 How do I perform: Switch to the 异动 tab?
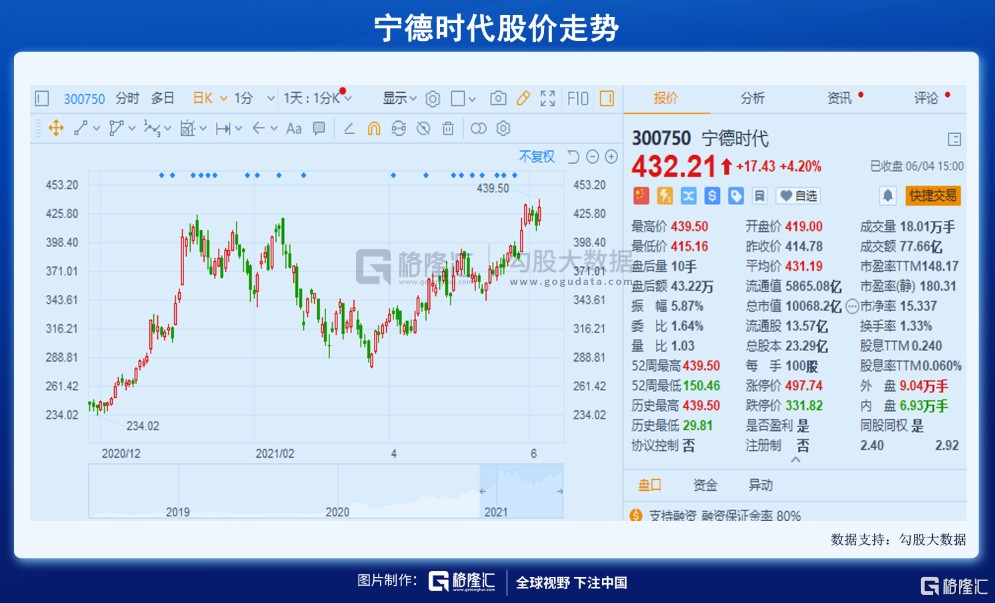760,486
